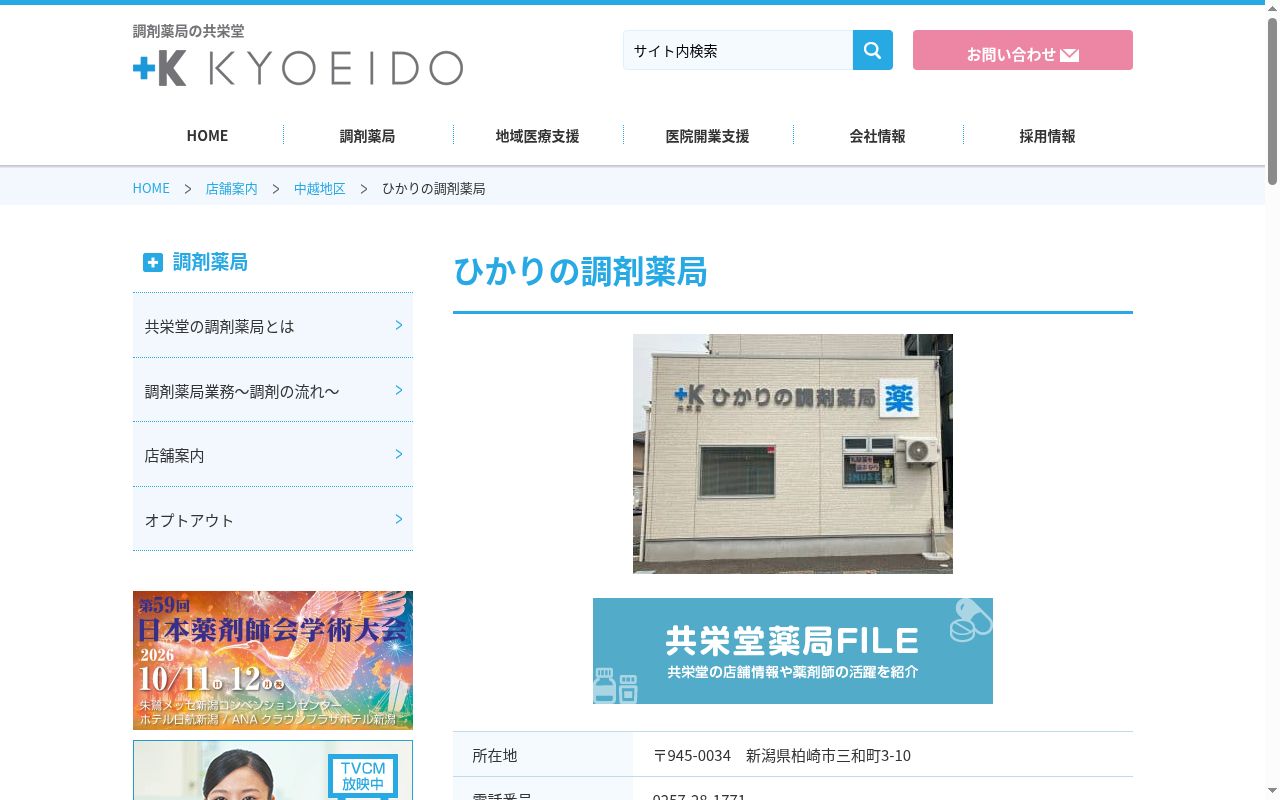Click the envelope icon on contact button

tap(1069, 55)
